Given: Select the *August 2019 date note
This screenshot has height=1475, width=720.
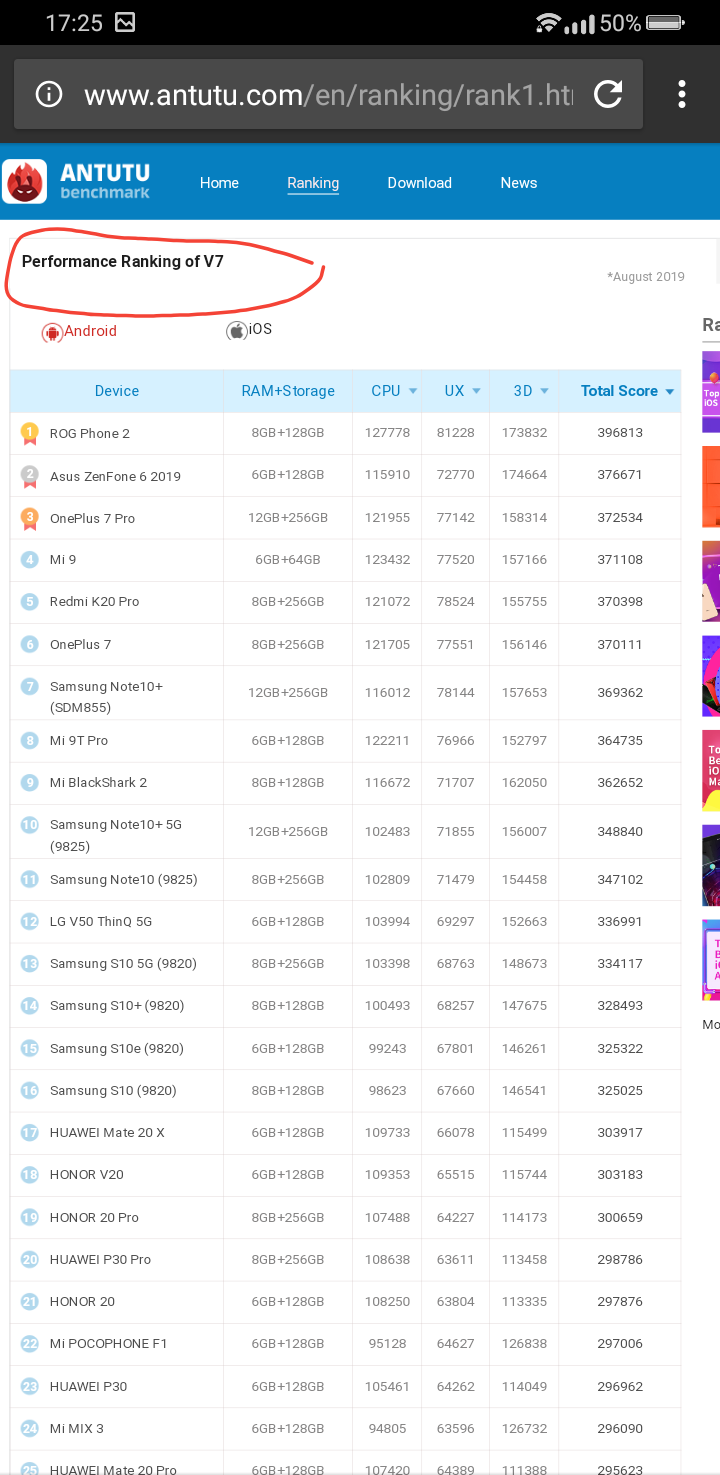Looking at the screenshot, I should click(646, 277).
